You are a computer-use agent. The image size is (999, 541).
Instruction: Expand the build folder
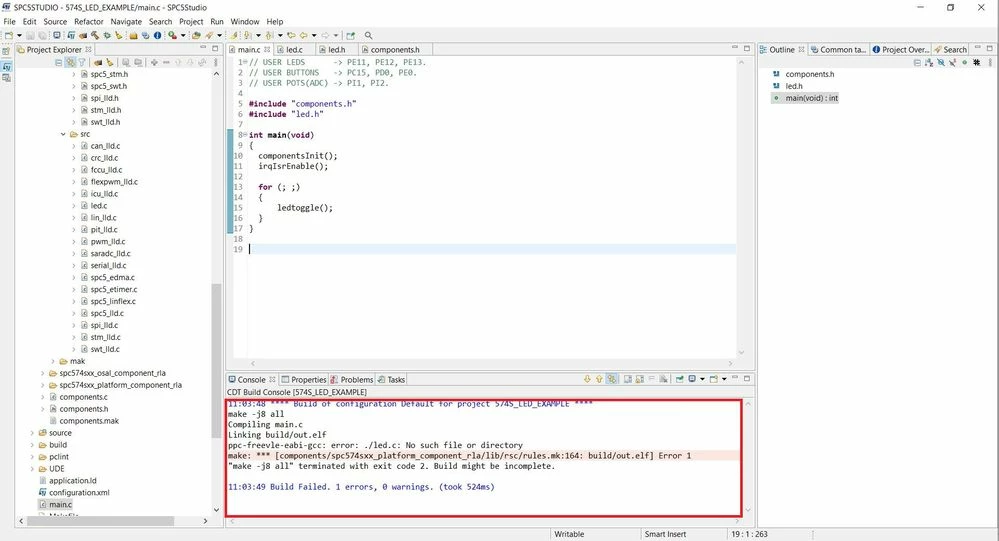pos(32,445)
